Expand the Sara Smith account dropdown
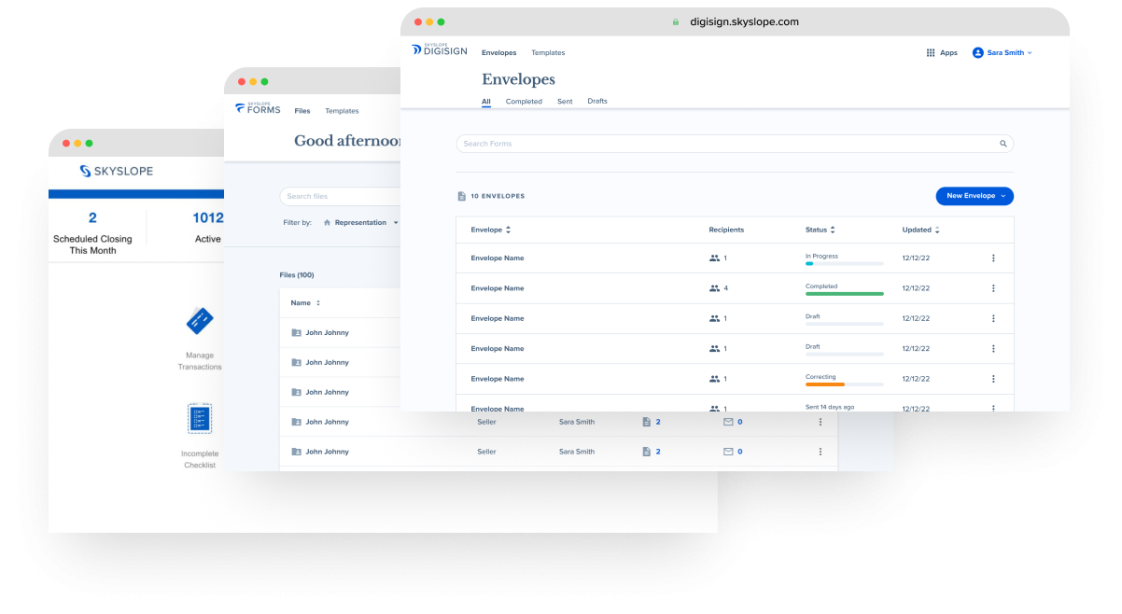 (1002, 53)
